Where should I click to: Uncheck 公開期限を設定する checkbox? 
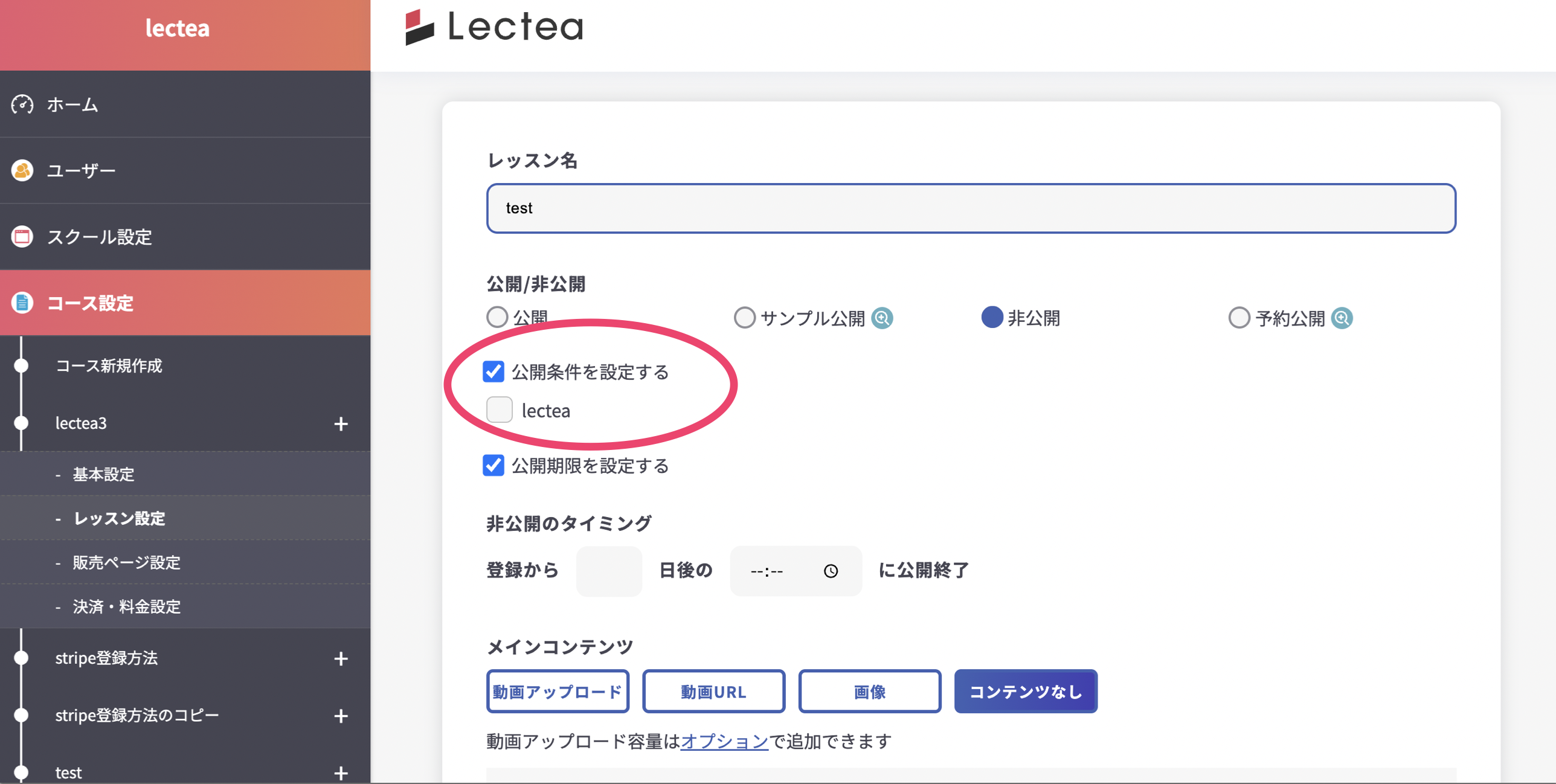pyautogui.click(x=493, y=465)
